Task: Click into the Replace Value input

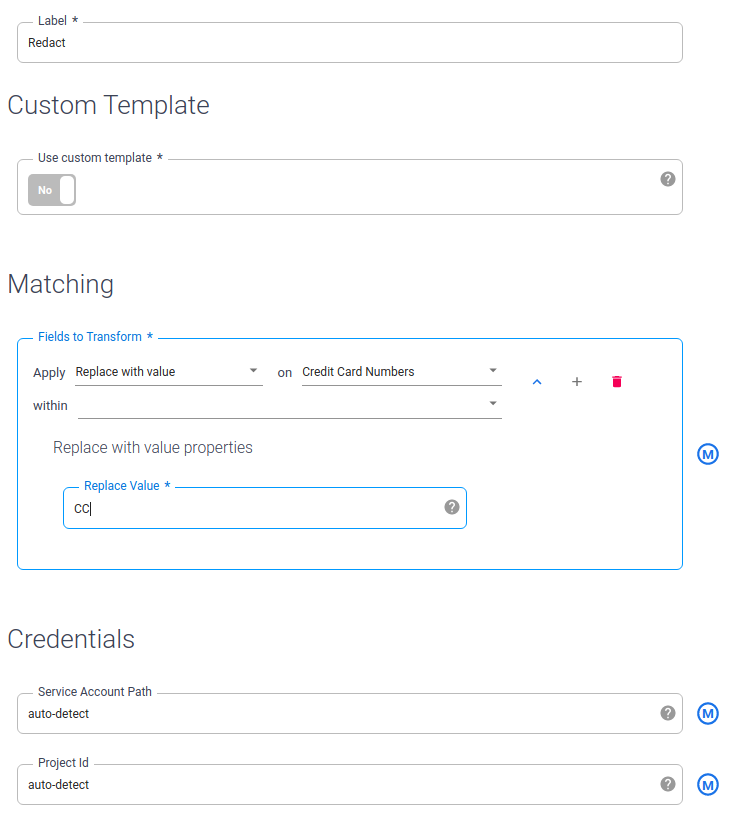Action: 250,509
